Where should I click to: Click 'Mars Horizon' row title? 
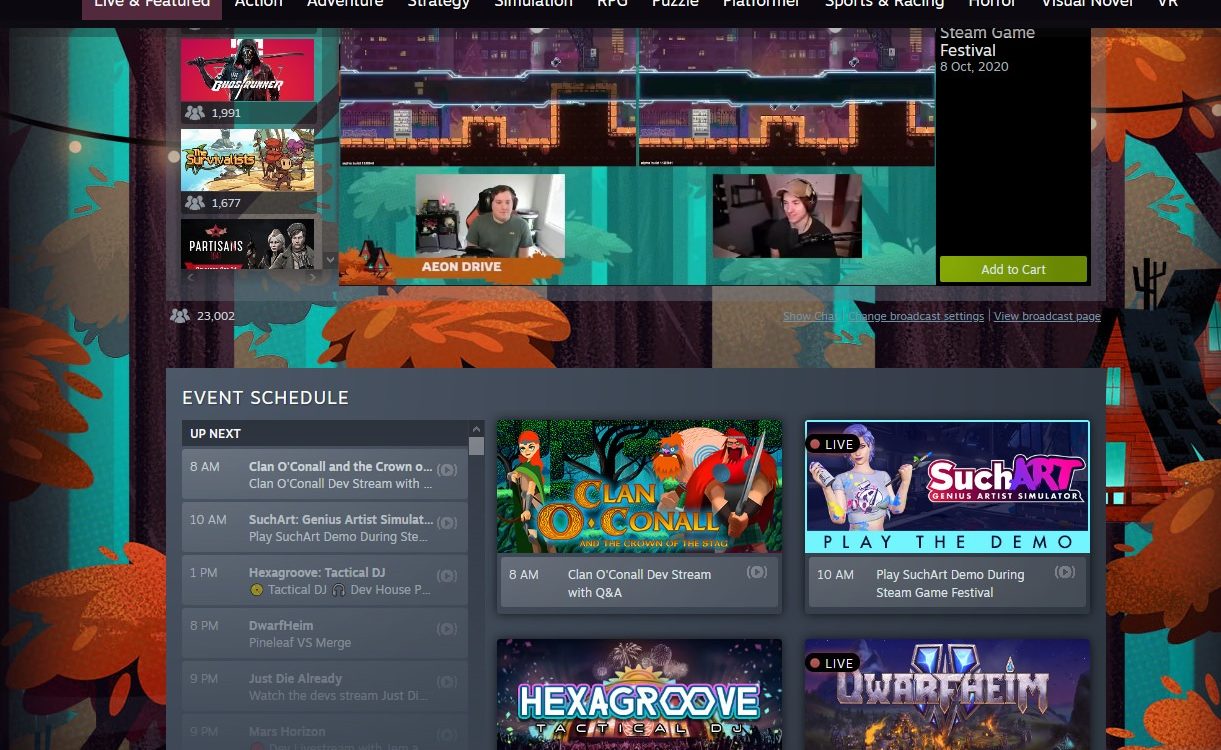[287, 732]
